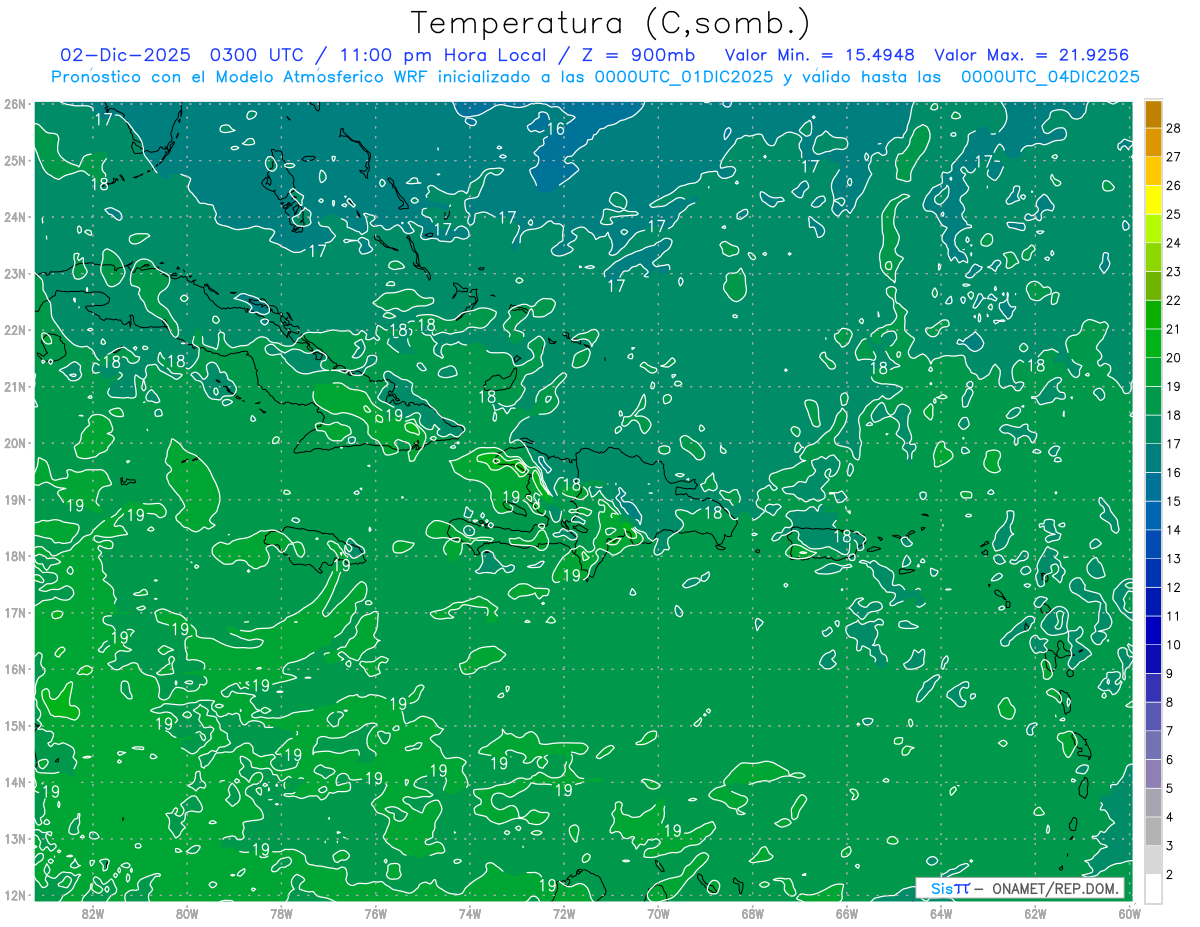Image resolution: width=1200 pixels, height=927 pixels.
Task: Select the colorbar scale number 12
Action: pyautogui.click(x=1173, y=587)
